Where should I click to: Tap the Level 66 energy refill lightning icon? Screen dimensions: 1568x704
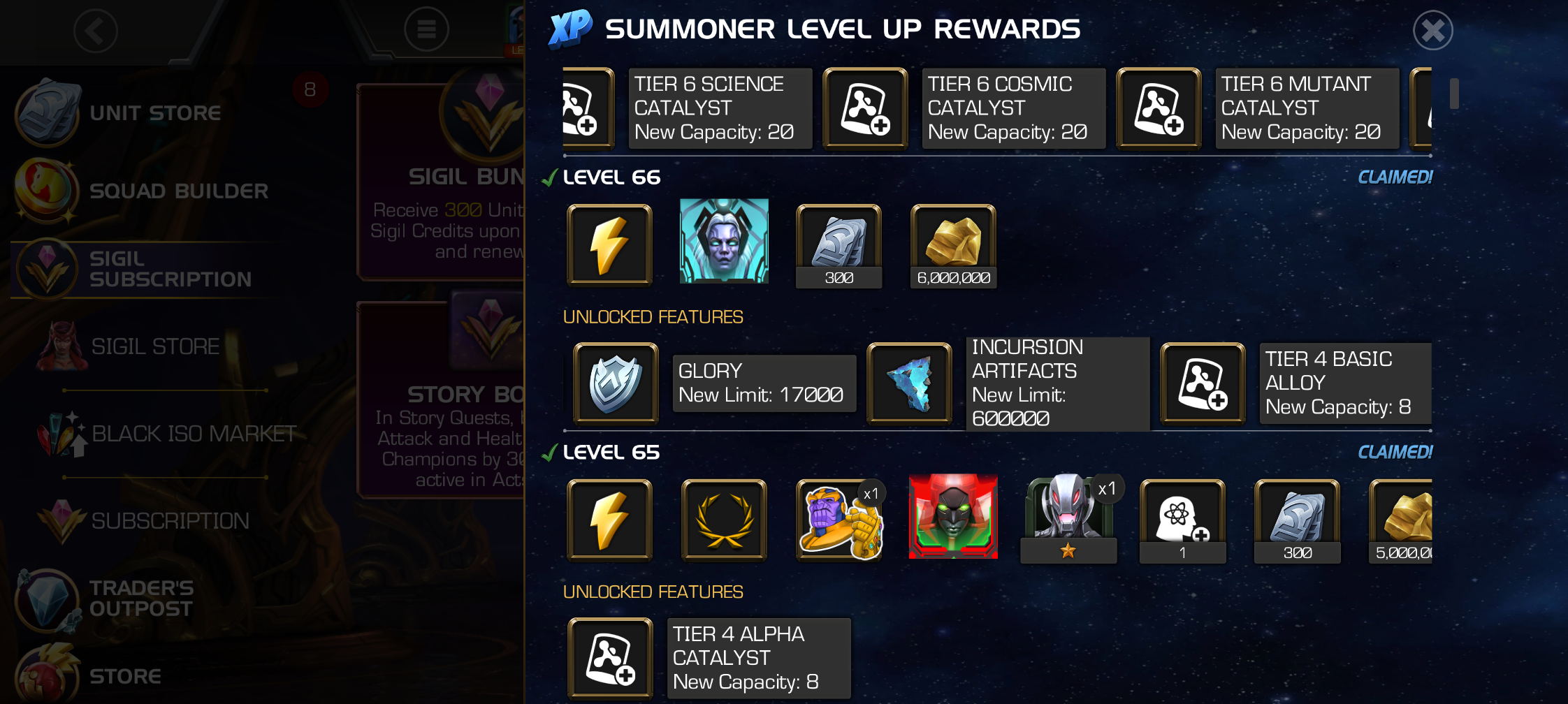(609, 245)
